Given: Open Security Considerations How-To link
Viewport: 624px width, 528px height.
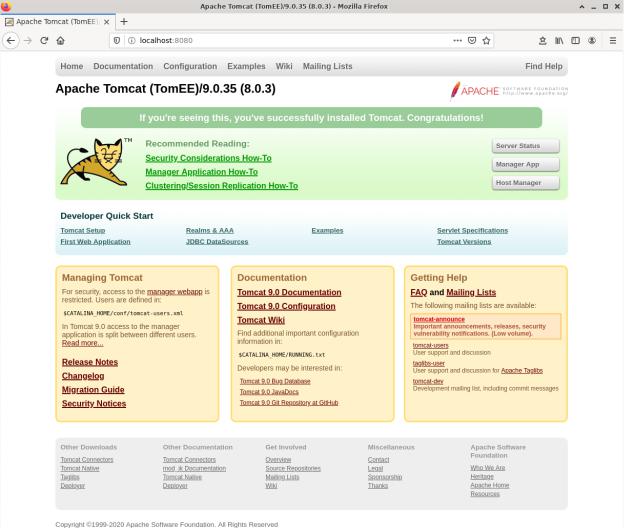Looking at the screenshot, I should 208,158.
